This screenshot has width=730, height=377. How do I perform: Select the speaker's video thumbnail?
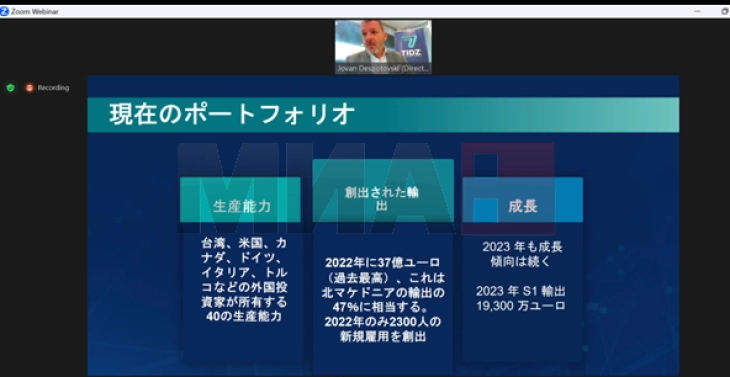383,47
